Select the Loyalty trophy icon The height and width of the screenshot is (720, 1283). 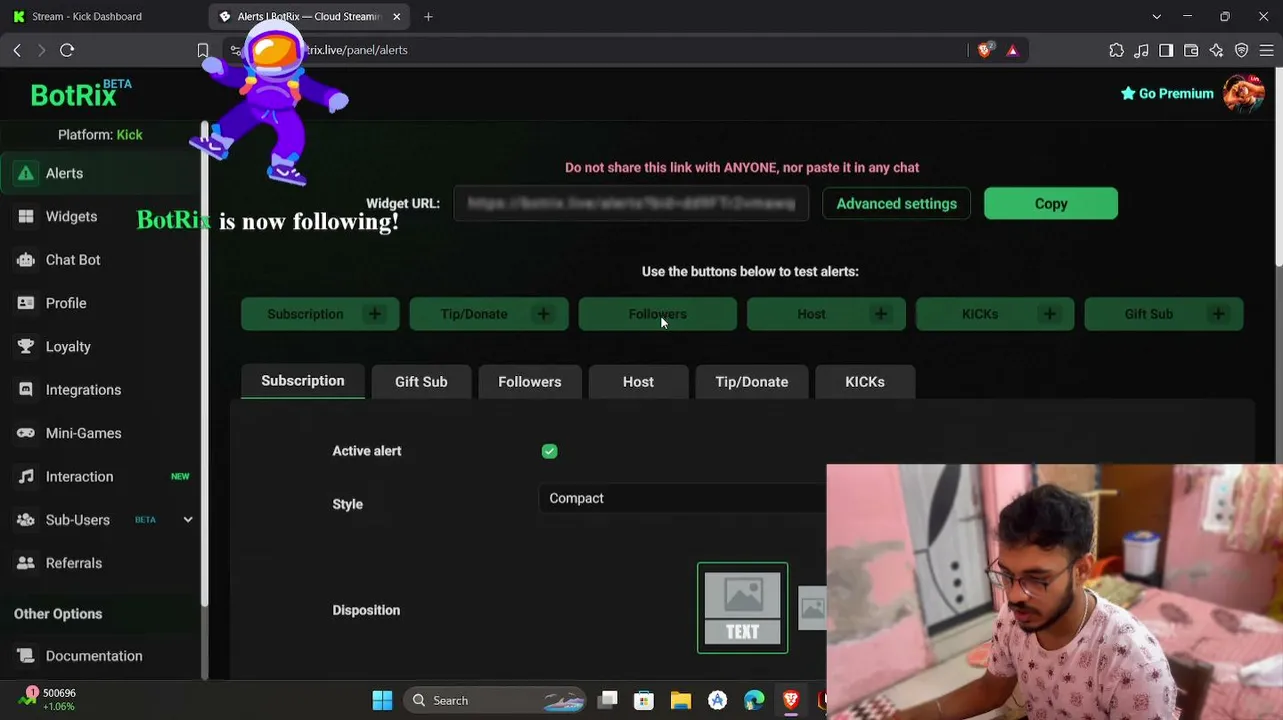click(26, 346)
